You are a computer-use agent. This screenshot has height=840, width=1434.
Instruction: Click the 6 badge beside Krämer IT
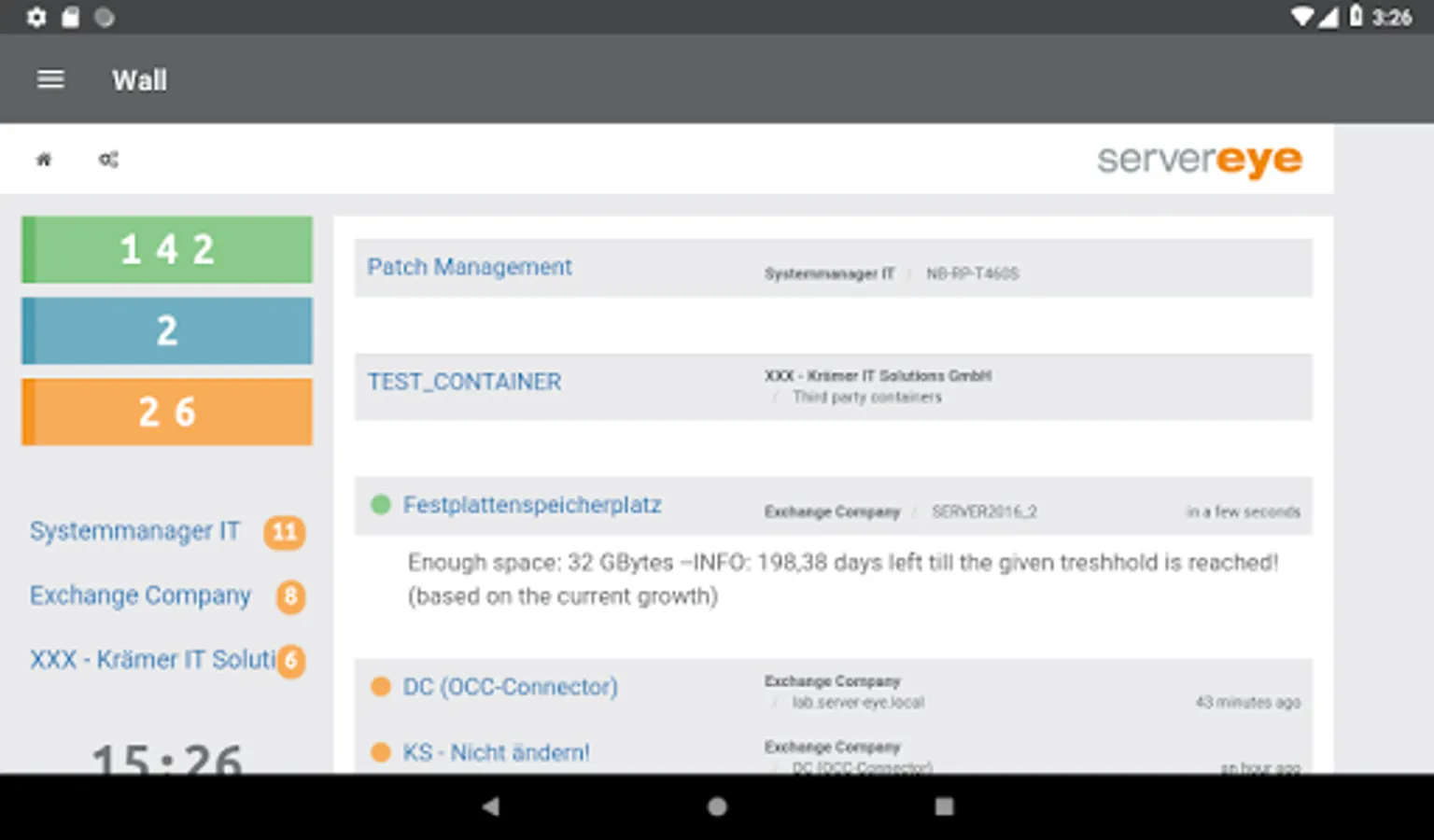[x=290, y=661]
